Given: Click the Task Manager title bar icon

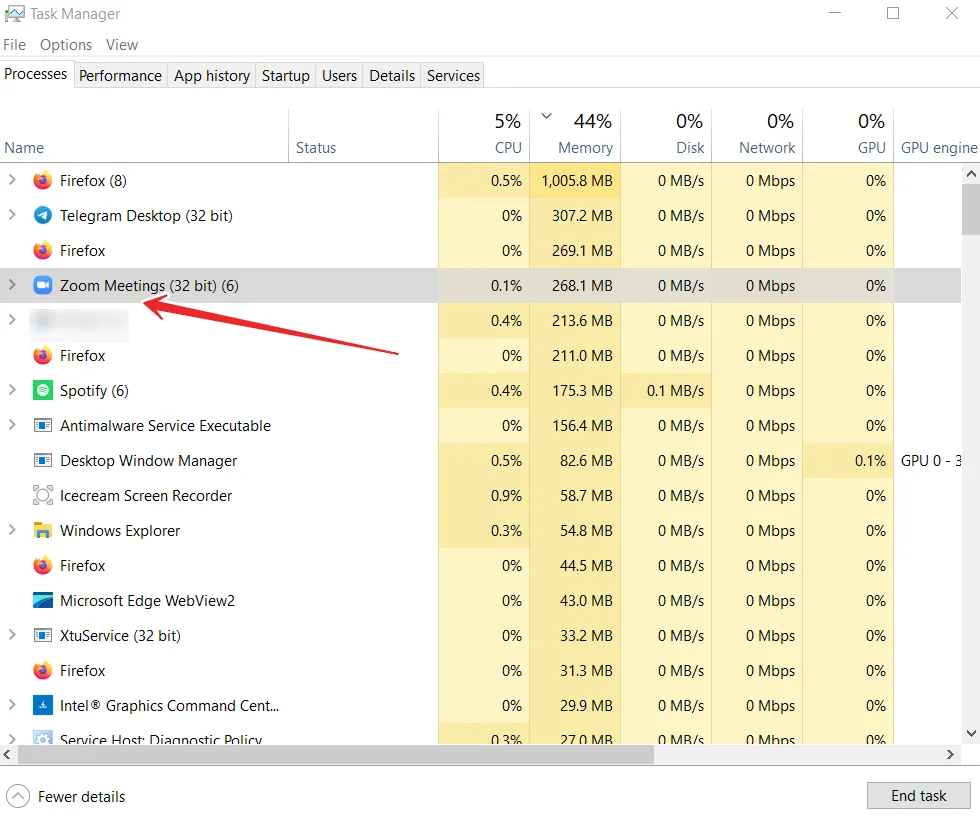Looking at the screenshot, I should tap(14, 14).
